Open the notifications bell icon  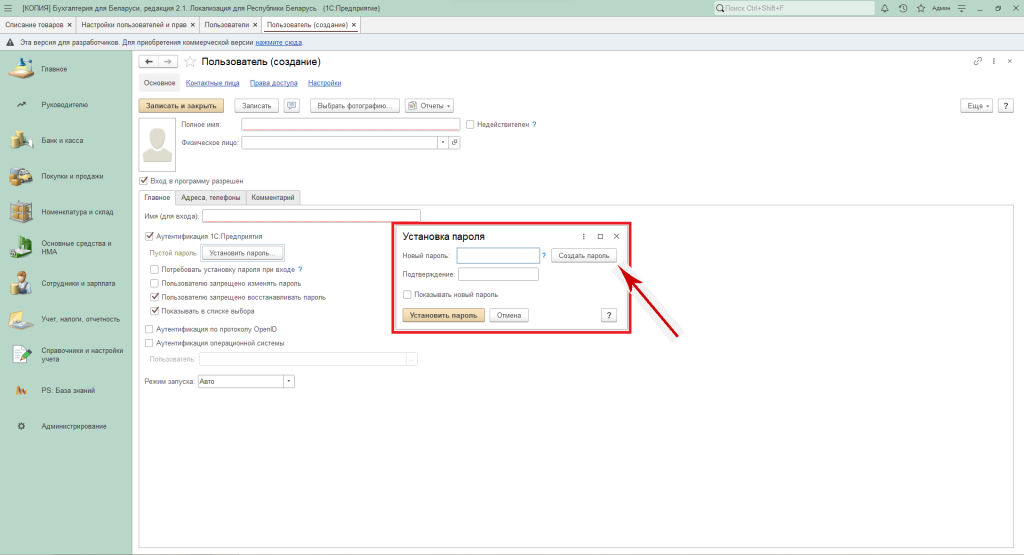tap(887, 8)
